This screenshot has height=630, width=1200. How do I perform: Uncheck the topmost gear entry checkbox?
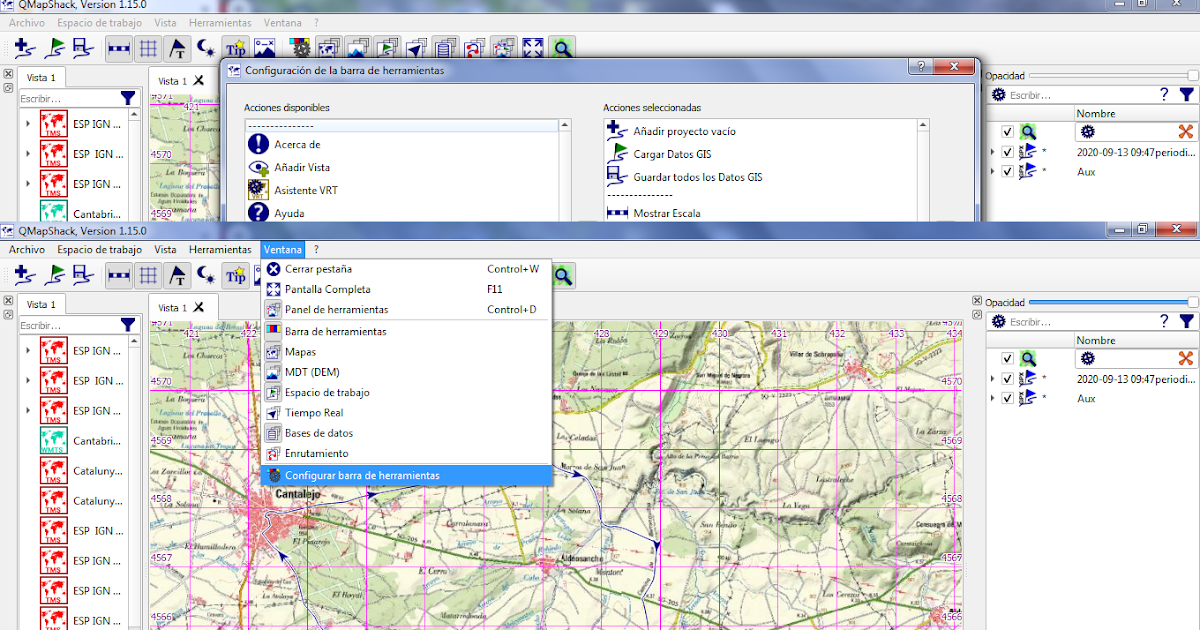point(1006,357)
